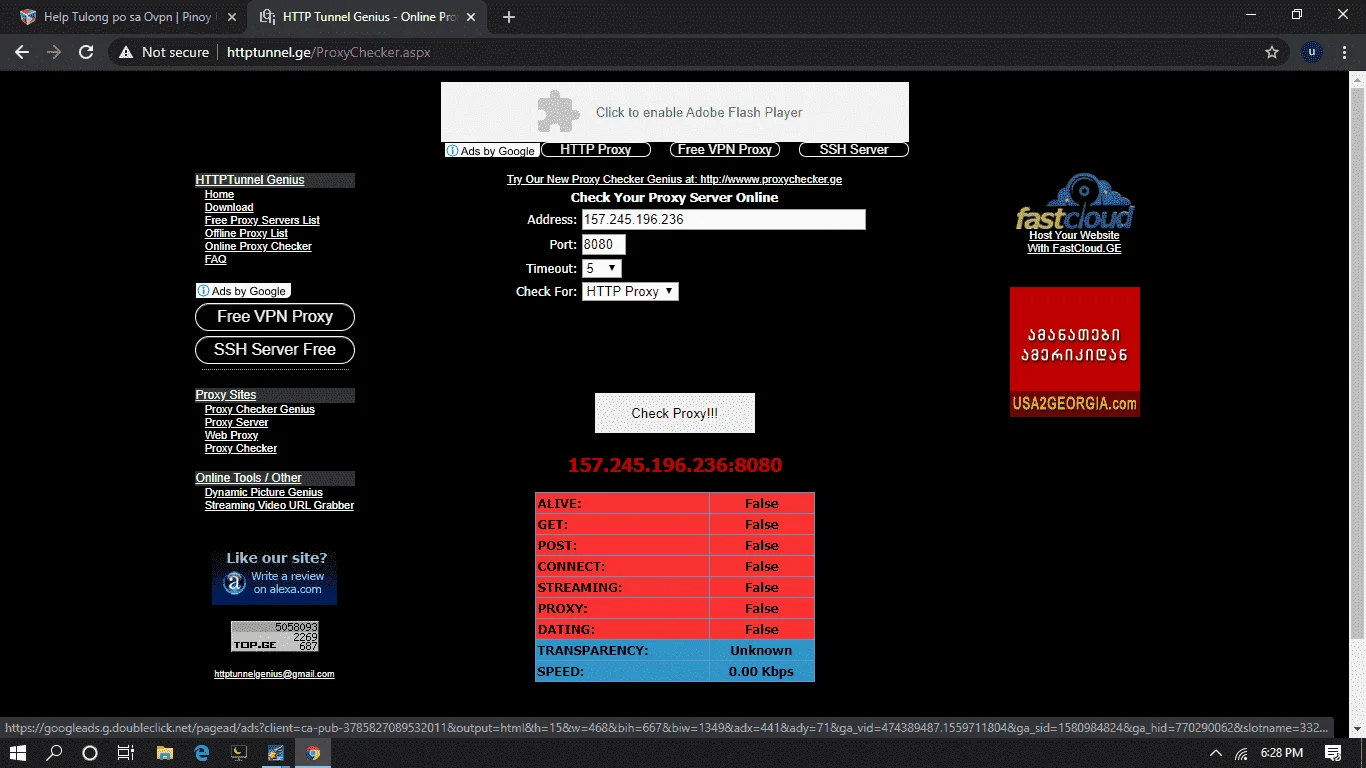The height and width of the screenshot is (768, 1366).
Task: Click the FastCloud logo
Action: click(1075, 202)
